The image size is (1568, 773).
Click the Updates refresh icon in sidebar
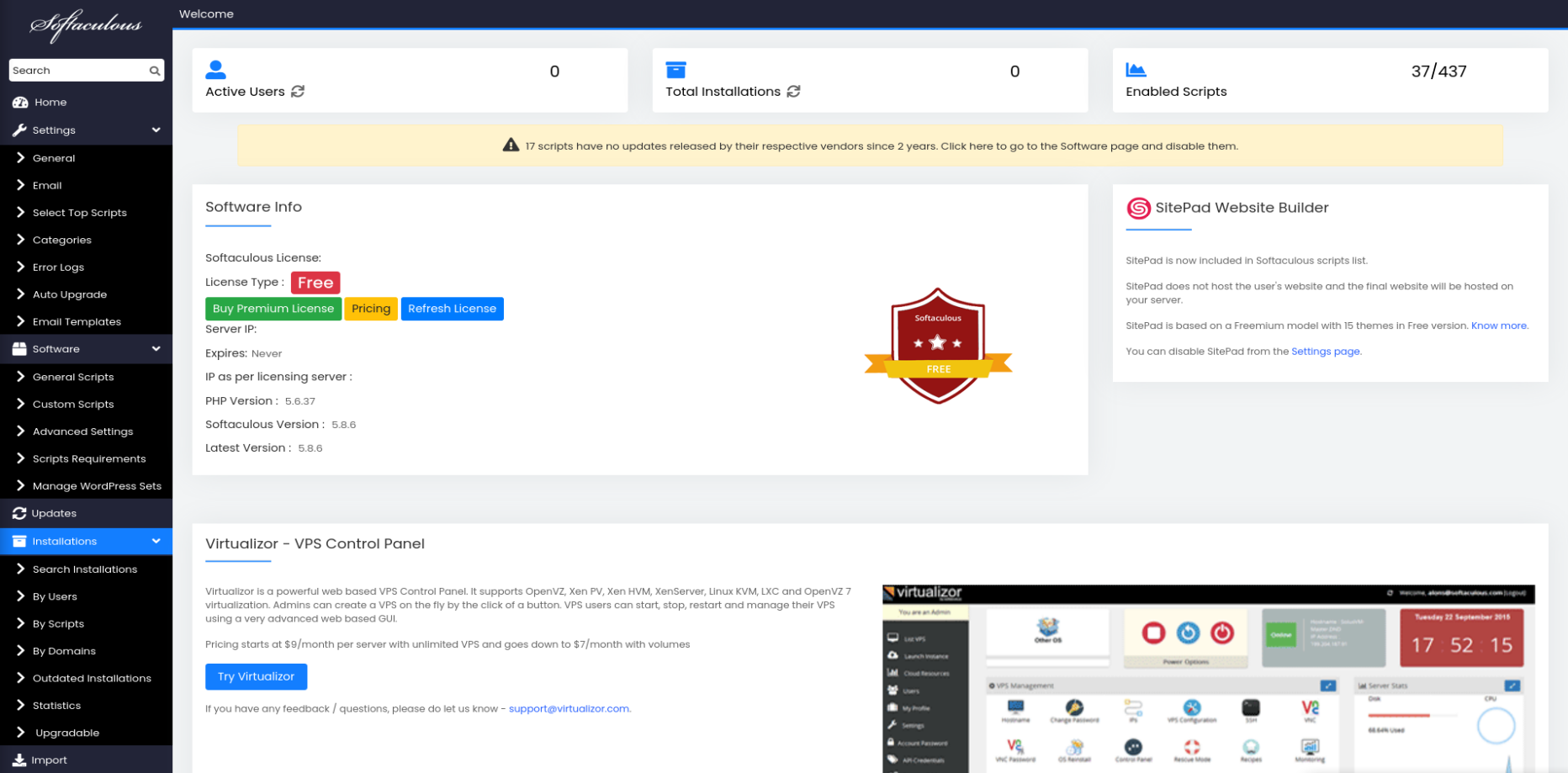[19, 513]
